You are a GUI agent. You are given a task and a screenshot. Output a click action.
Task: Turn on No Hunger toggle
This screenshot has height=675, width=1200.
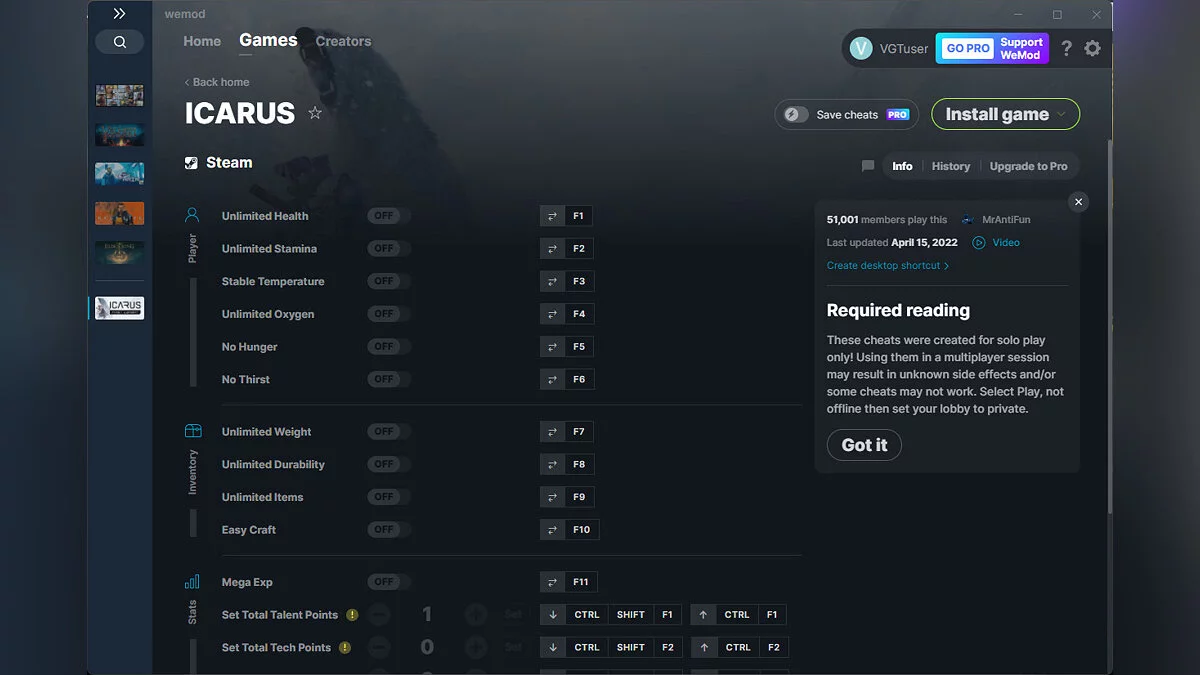pos(388,346)
